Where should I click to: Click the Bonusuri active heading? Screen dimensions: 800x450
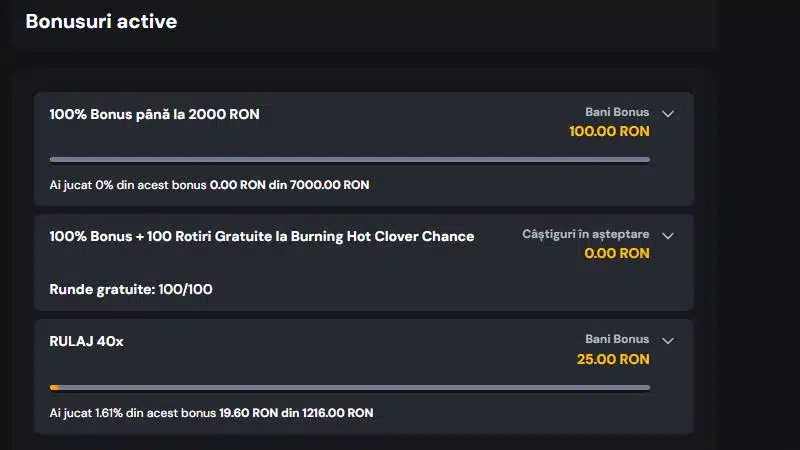(101, 21)
